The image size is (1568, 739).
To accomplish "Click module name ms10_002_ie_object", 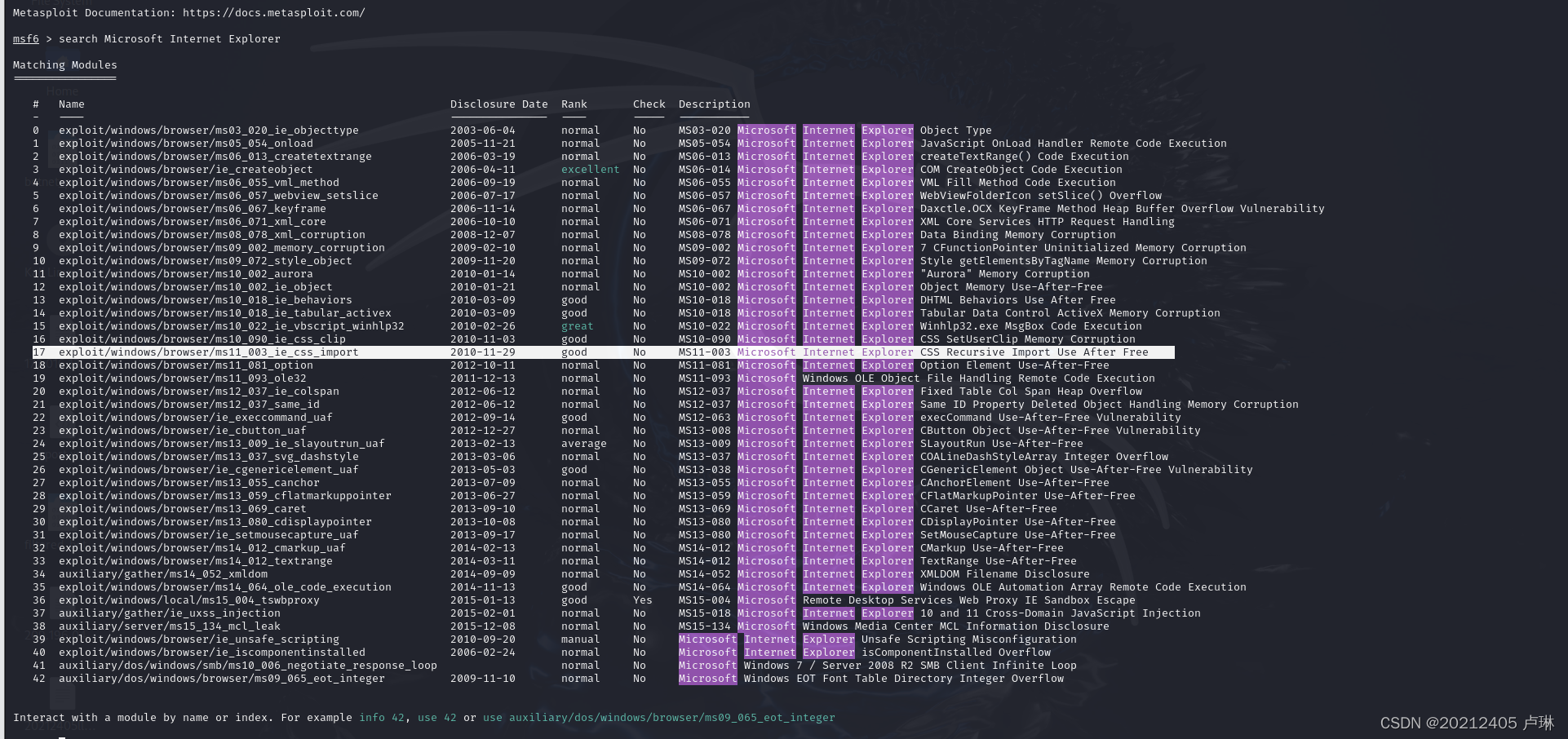I will point(196,287).
